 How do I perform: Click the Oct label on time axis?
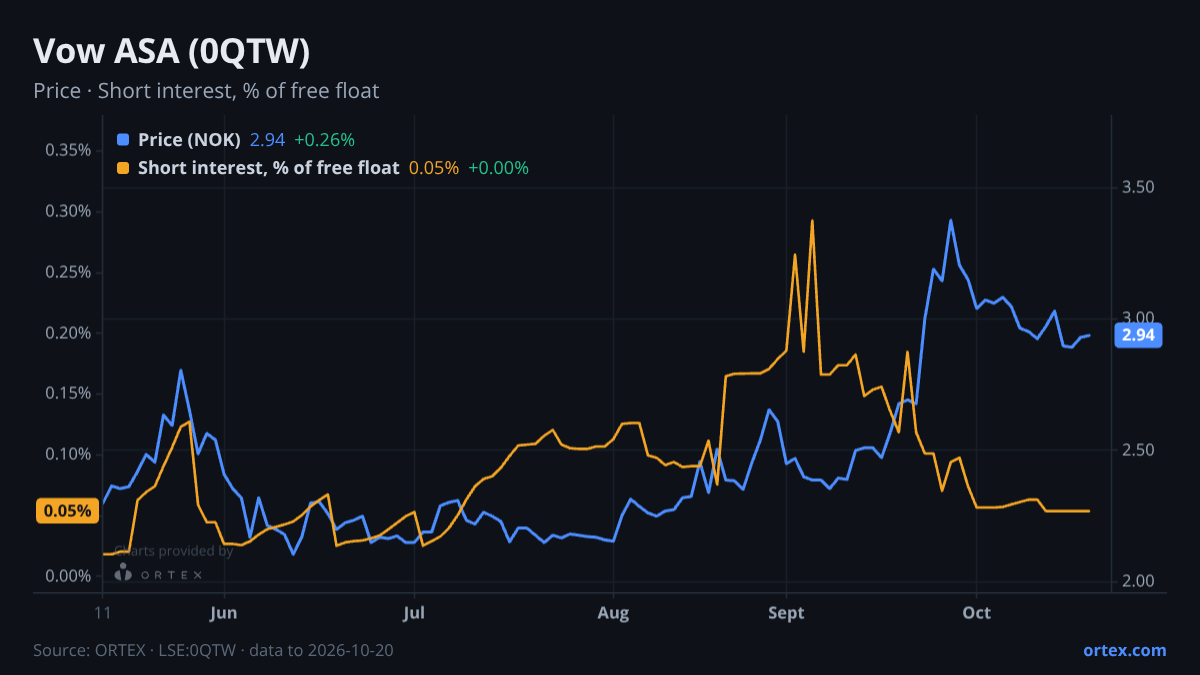point(976,612)
